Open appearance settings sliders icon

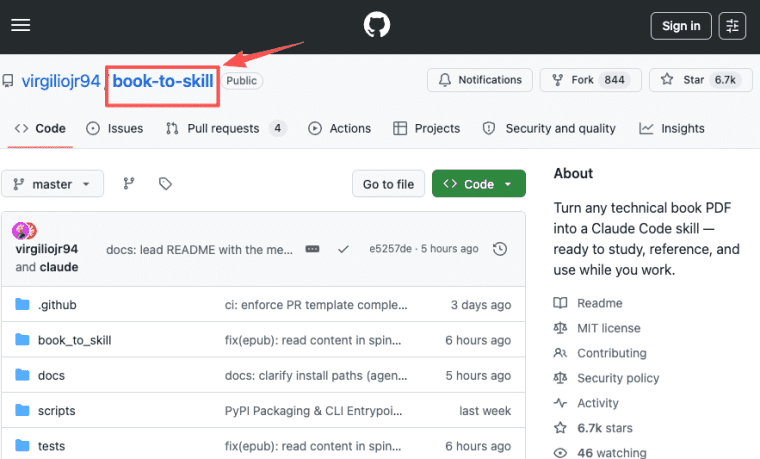(732, 26)
